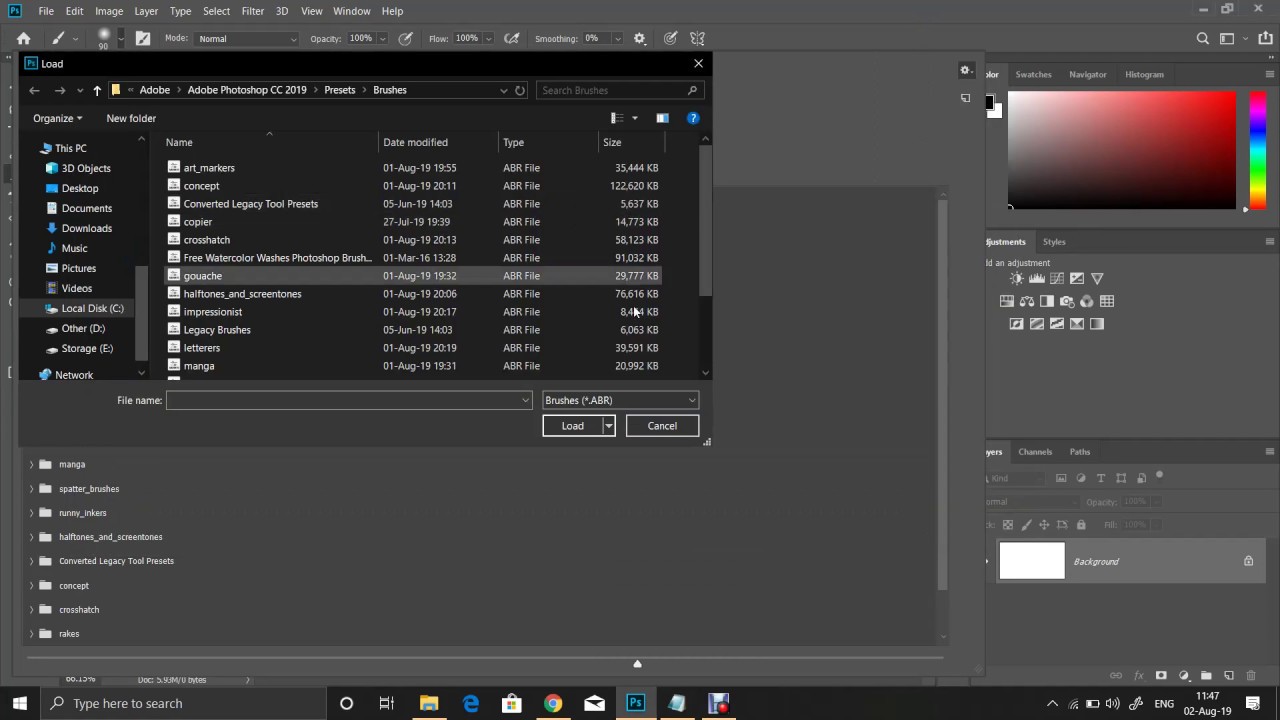
Task: Switch to the Channels tab
Action: point(1035,452)
